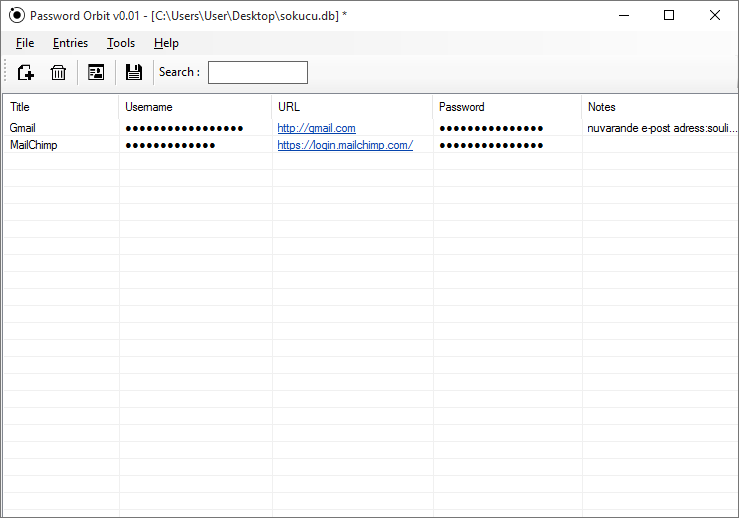739x518 pixels.
Task: Maximize the Password Orbit window
Action: click(669, 16)
